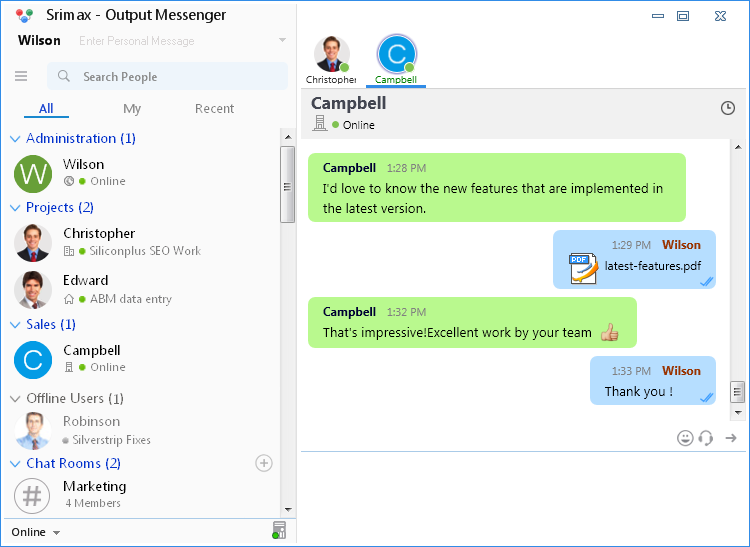Click Edward's profile photo

[x=33, y=290]
